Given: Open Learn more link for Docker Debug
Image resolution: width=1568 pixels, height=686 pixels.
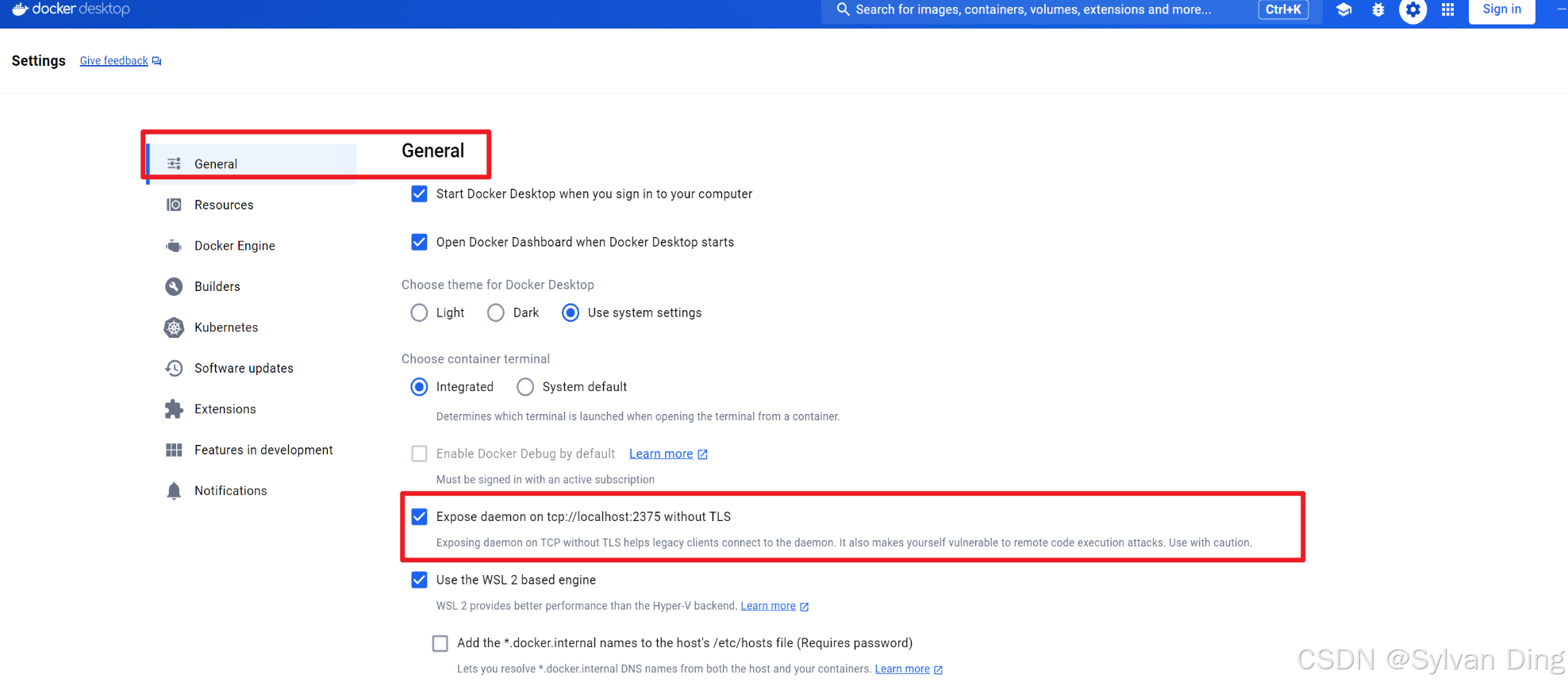Looking at the screenshot, I should tap(661, 454).
